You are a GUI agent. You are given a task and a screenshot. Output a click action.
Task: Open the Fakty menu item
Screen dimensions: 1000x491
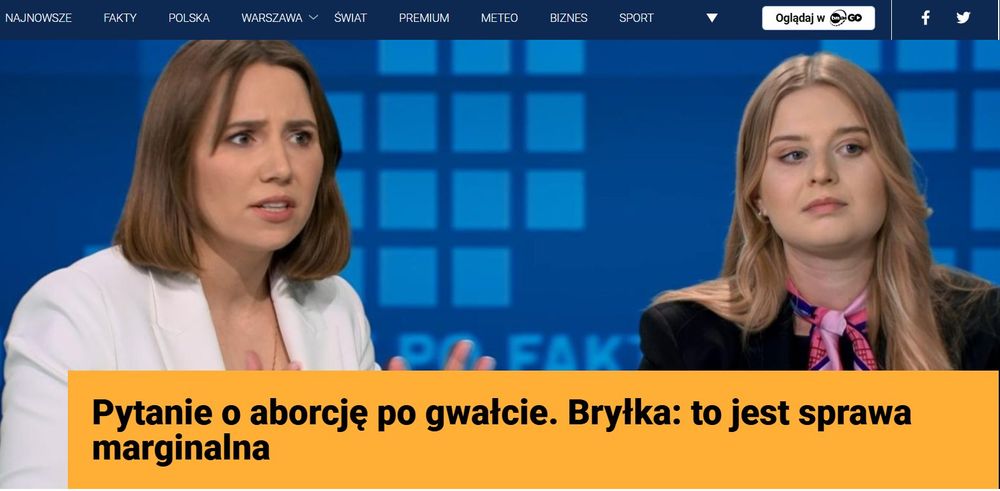pyautogui.click(x=120, y=18)
